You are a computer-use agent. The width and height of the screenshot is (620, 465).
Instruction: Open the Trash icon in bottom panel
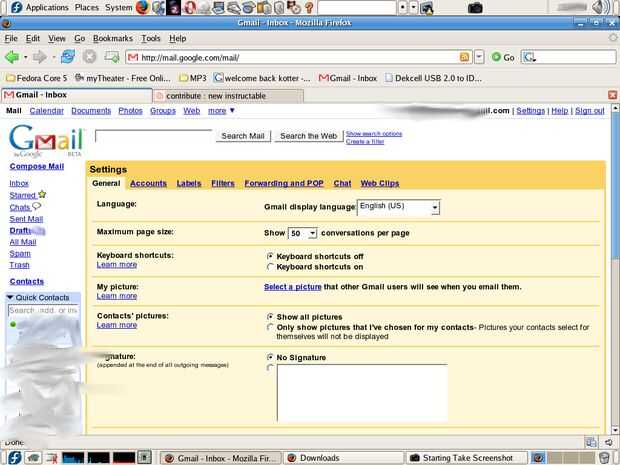[x=605, y=458]
